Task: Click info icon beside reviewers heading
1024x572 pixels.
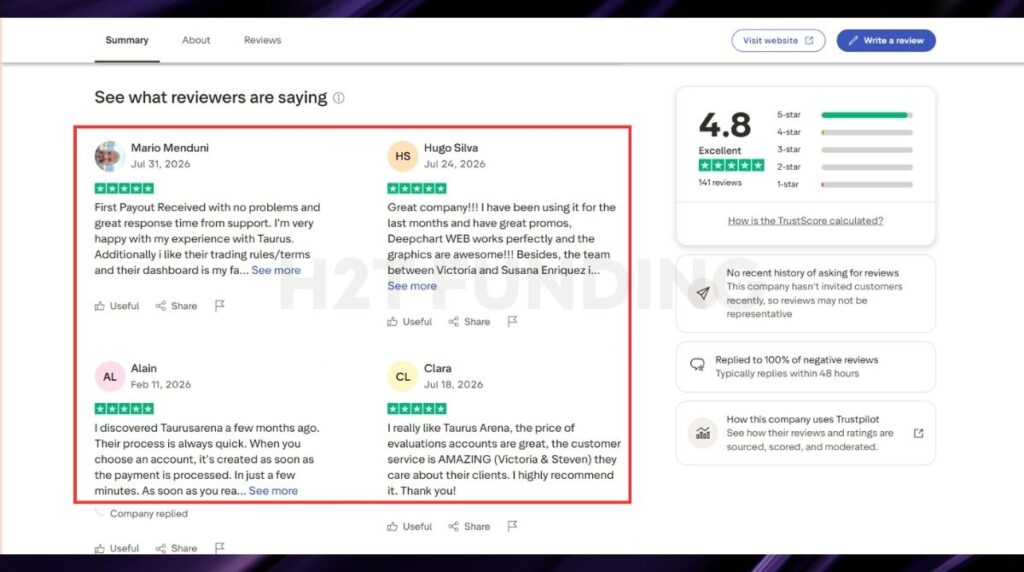Action: pyautogui.click(x=338, y=98)
